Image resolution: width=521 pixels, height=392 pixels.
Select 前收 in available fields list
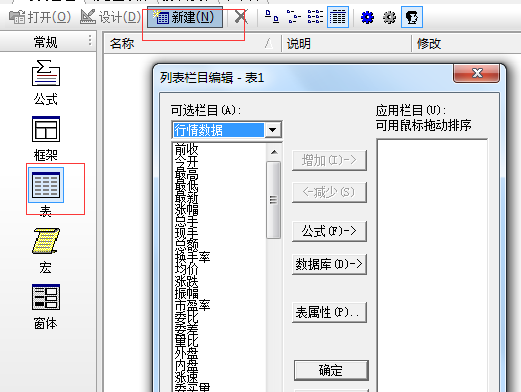pos(187,149)
